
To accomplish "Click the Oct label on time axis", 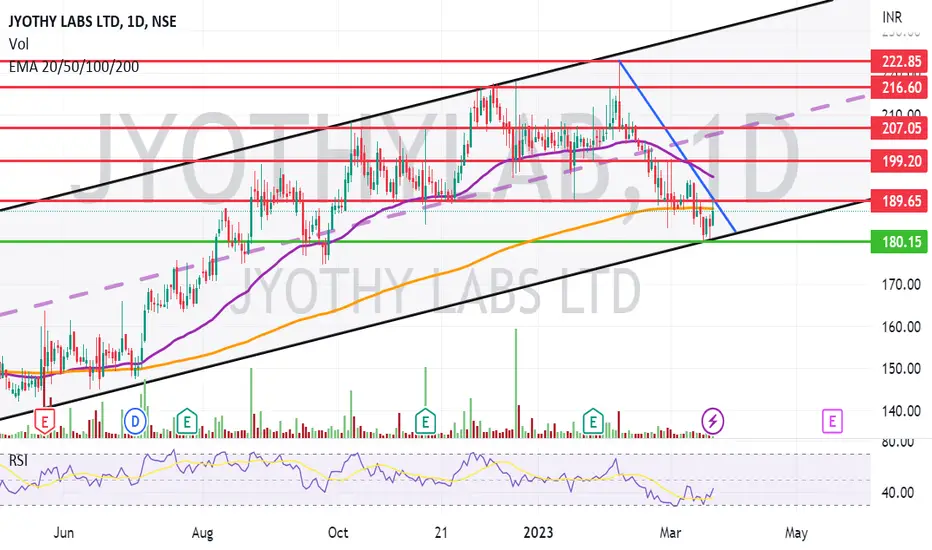I will click(338, 532).
